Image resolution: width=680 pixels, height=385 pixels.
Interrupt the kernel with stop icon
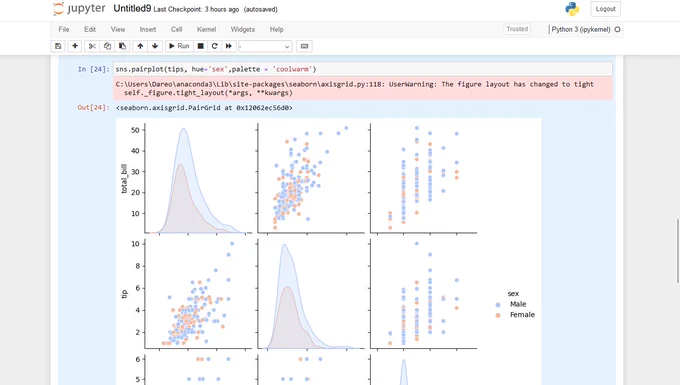pyautogui.click(x=200, y=46)
